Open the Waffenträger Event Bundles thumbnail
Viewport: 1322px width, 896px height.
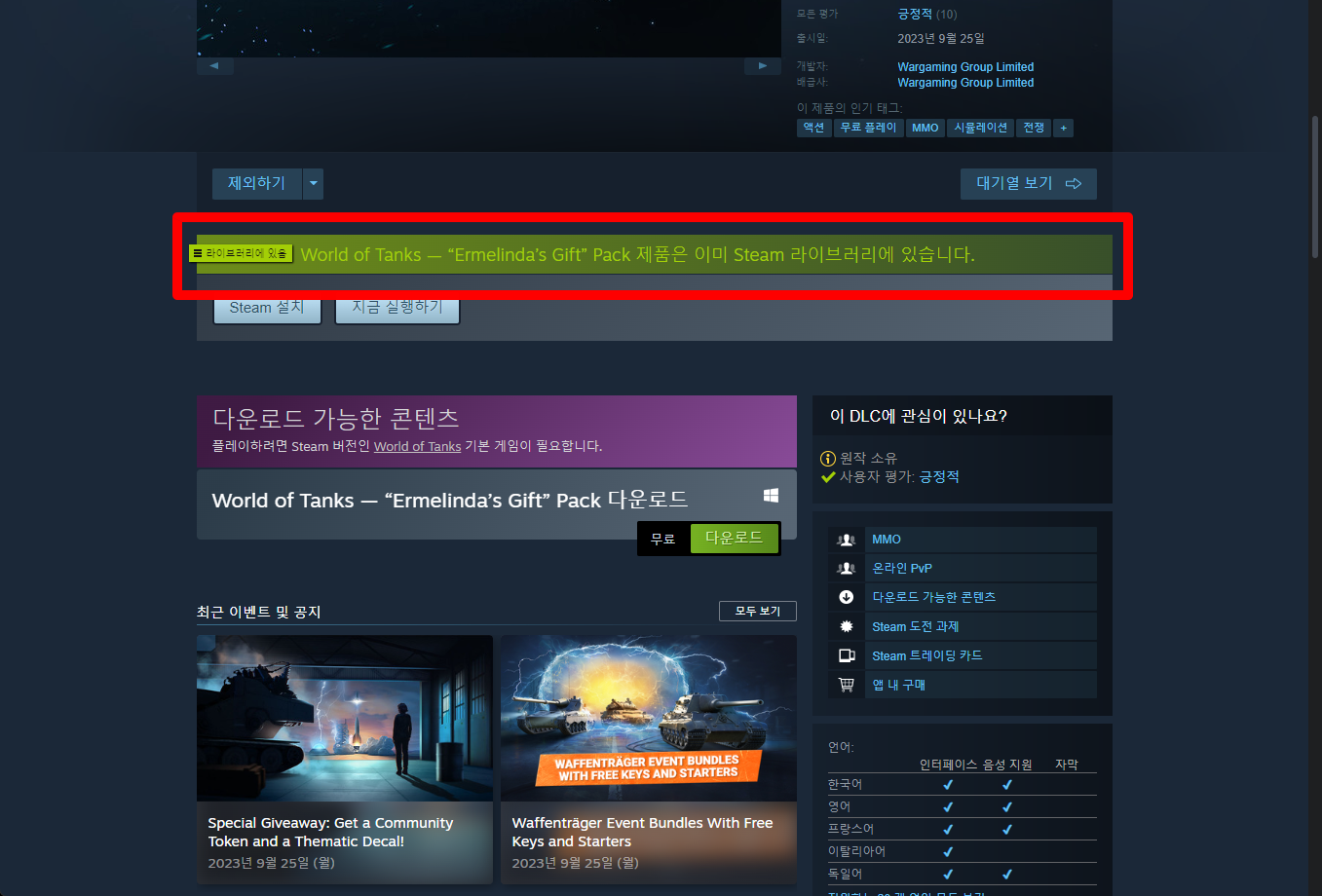[649, 719]
